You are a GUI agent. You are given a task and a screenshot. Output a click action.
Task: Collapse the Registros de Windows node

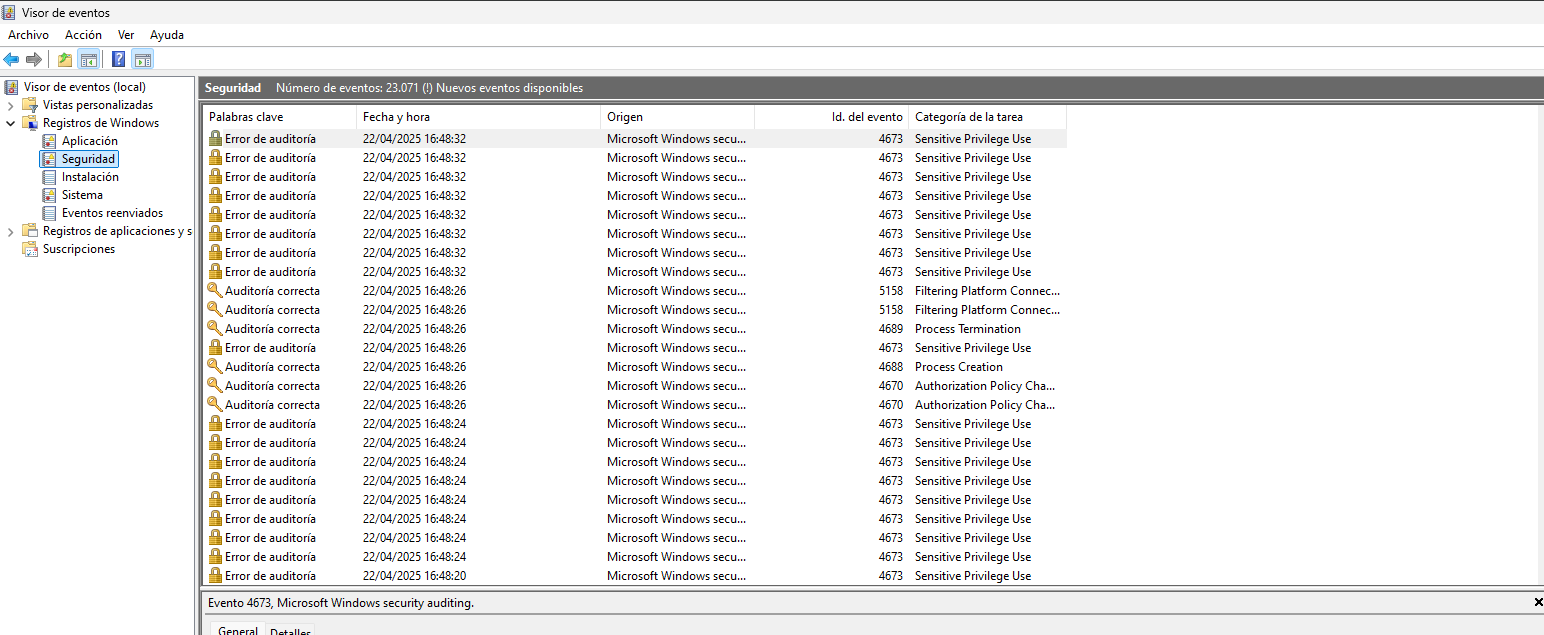[x=11, y=123]
